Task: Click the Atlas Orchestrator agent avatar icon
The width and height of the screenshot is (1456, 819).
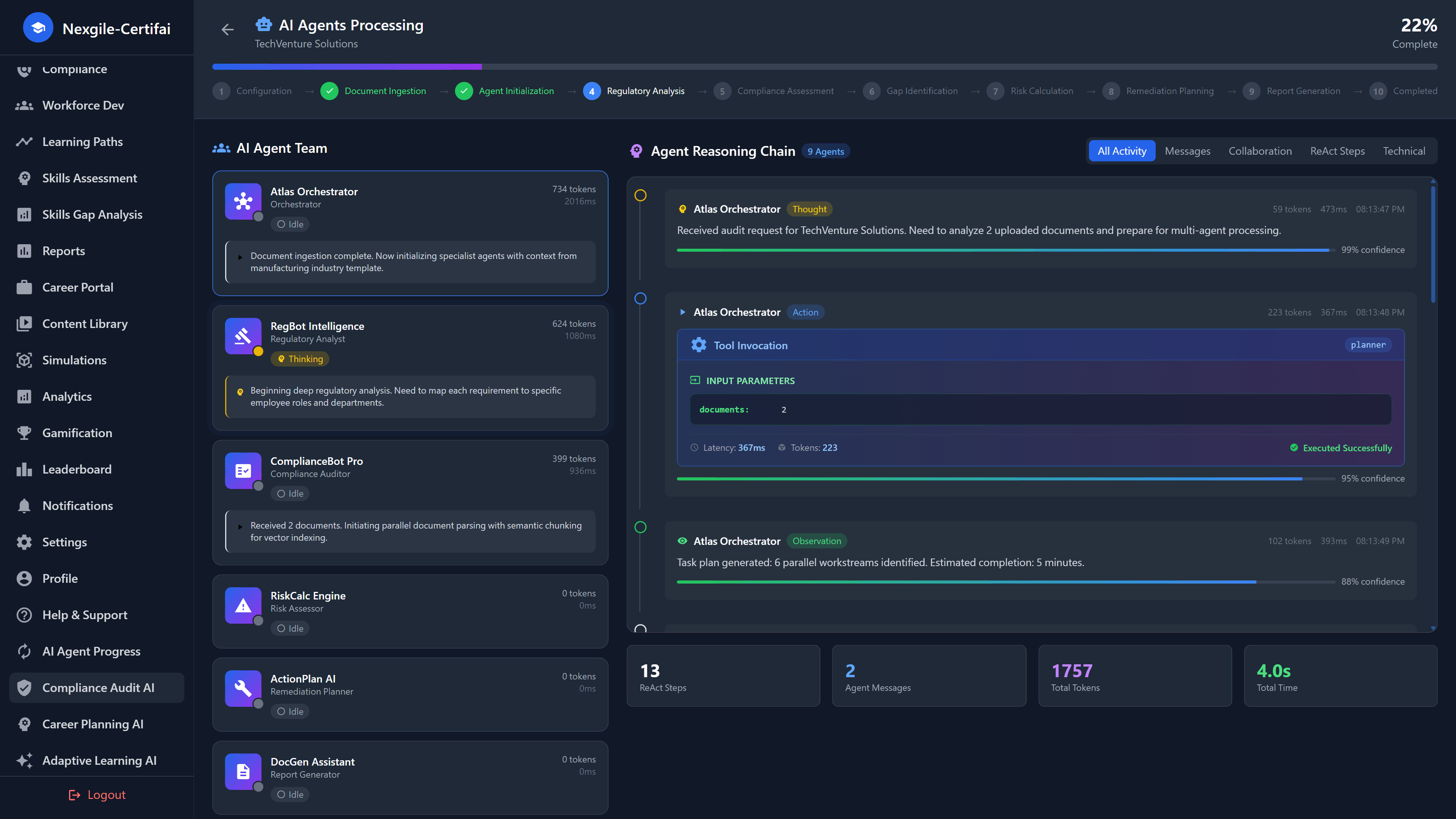Action: [x=243, y=202]
